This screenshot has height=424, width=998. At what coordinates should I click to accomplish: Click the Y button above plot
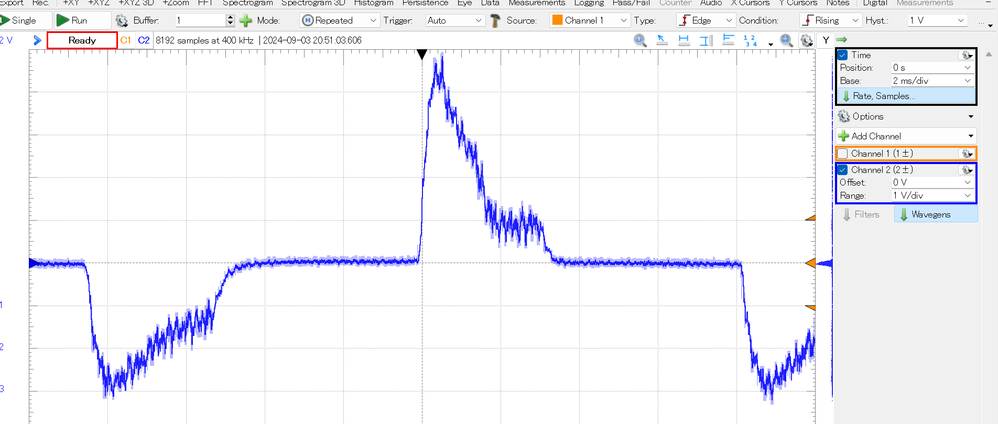coord(826,40)
